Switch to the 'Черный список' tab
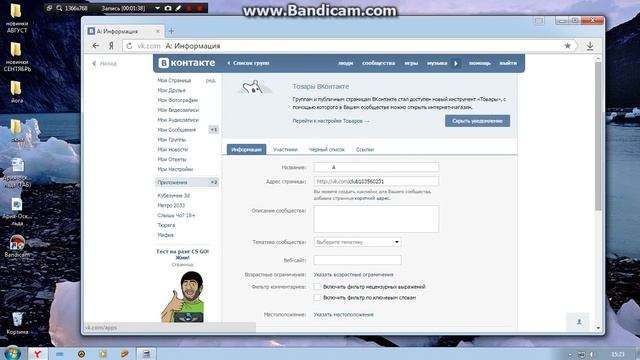 tap(327, 149)
